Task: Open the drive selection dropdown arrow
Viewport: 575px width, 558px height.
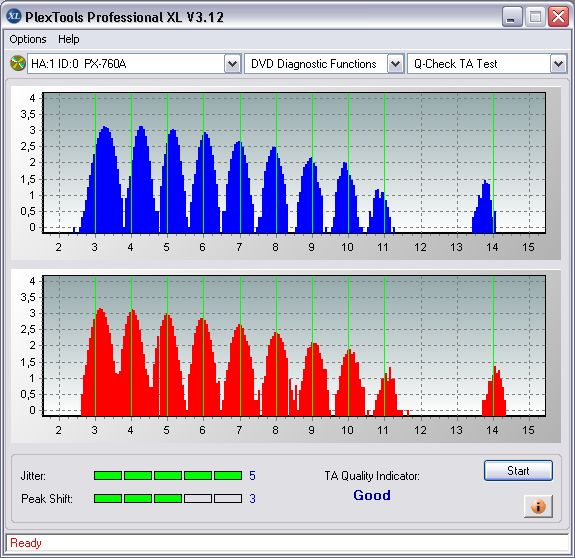Action: point(232,64)
